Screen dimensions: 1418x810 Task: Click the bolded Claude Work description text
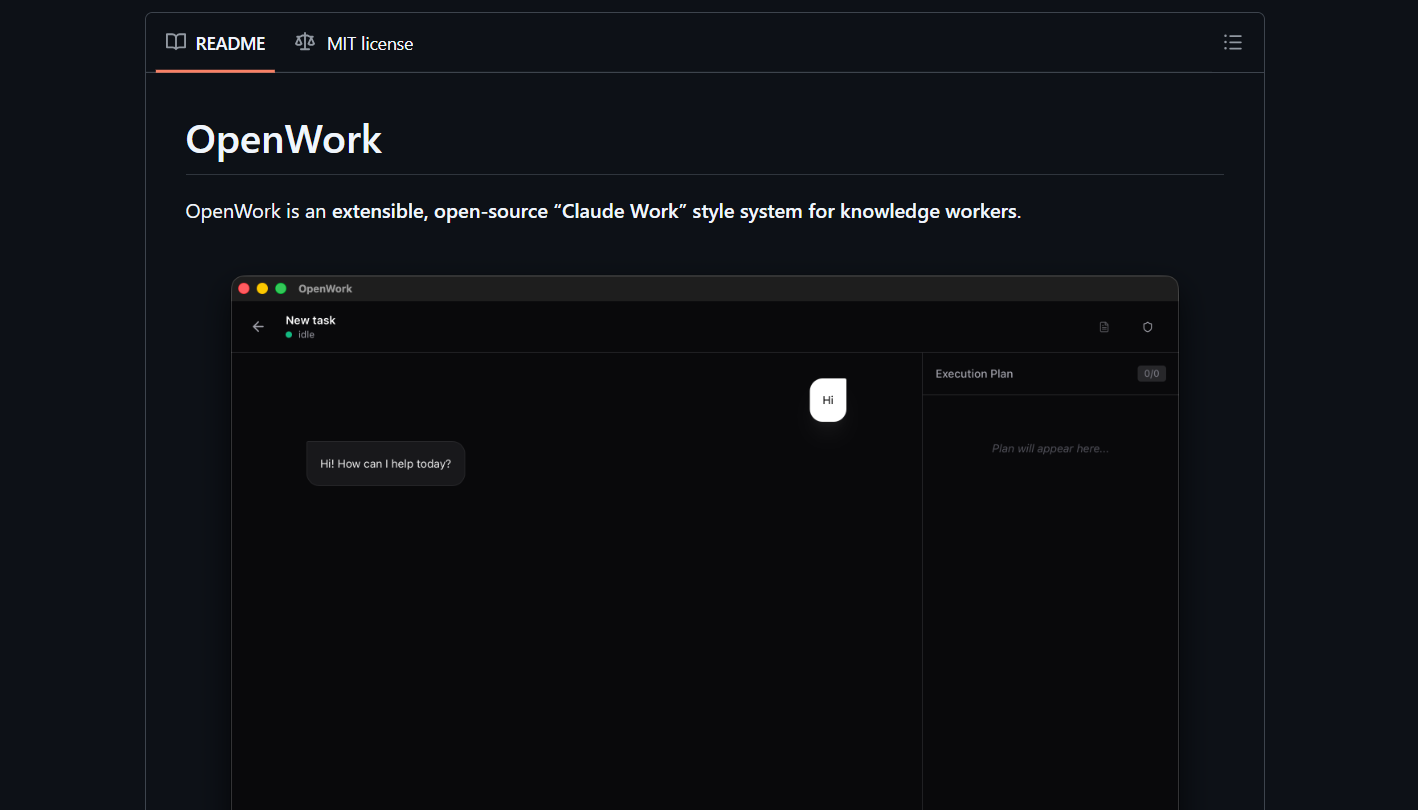pyautogui.click(x=672, y=211)
